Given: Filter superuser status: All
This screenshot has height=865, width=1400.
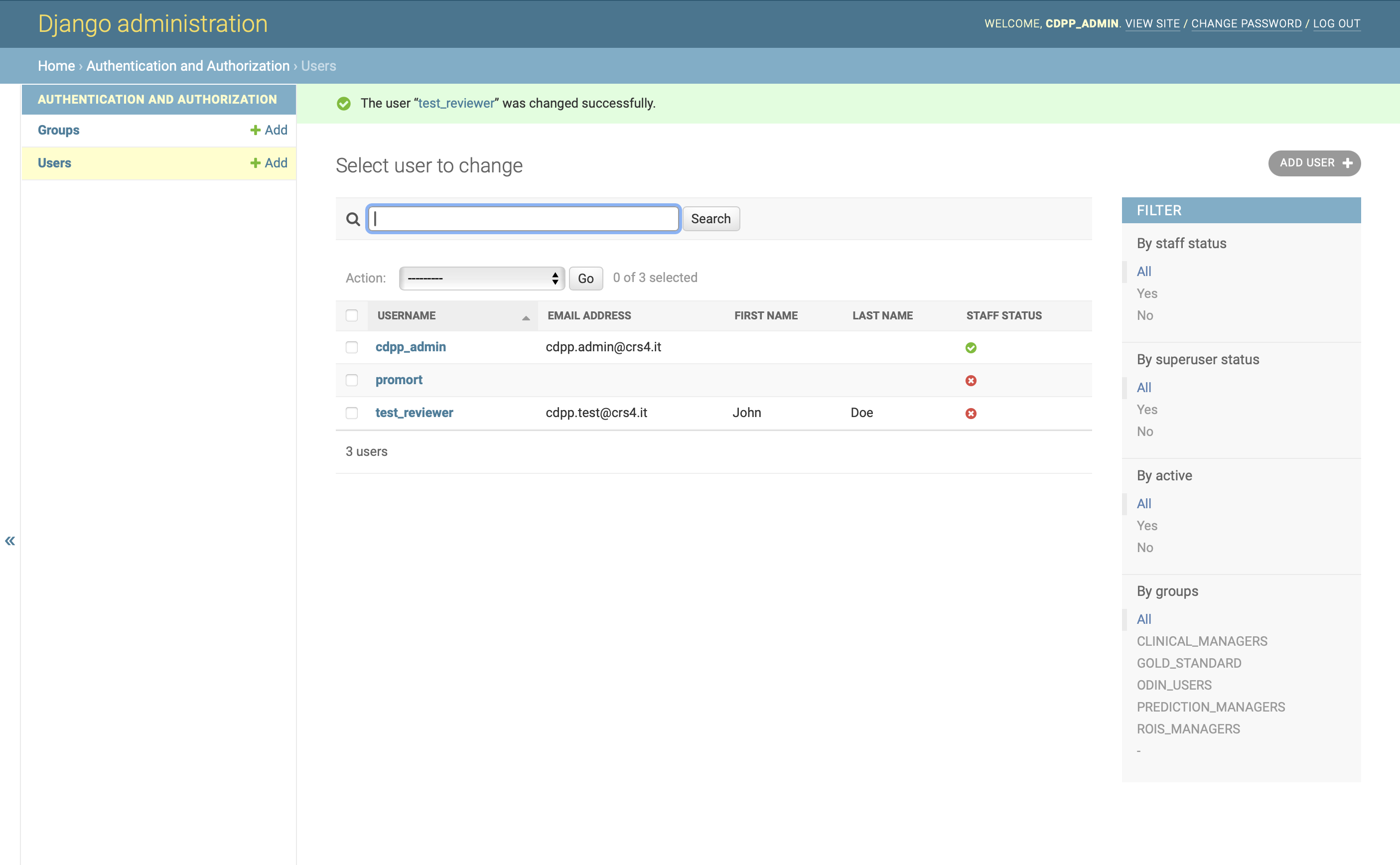Looking at the screenshot, I should click(1144, 388).
